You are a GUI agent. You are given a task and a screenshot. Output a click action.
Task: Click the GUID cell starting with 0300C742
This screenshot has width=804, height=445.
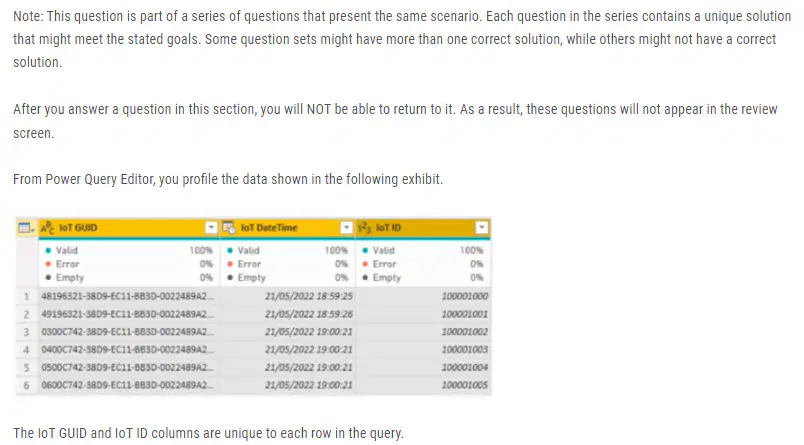129,332
